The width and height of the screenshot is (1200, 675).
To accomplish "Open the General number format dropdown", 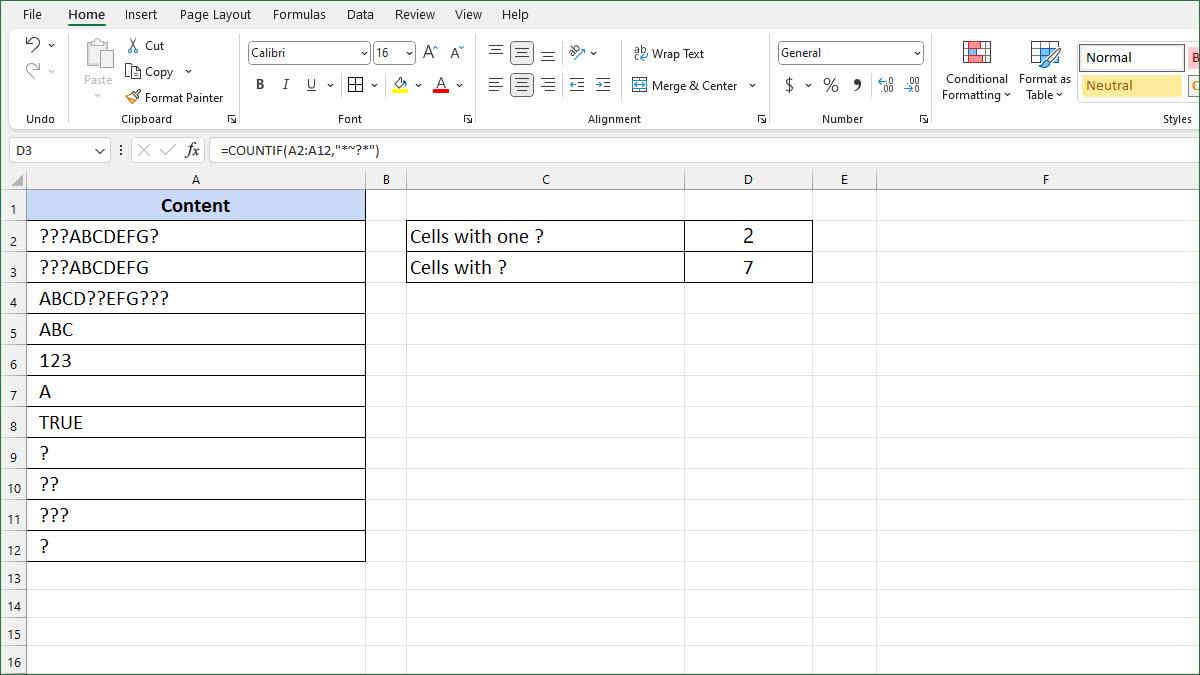I will 917,53.
